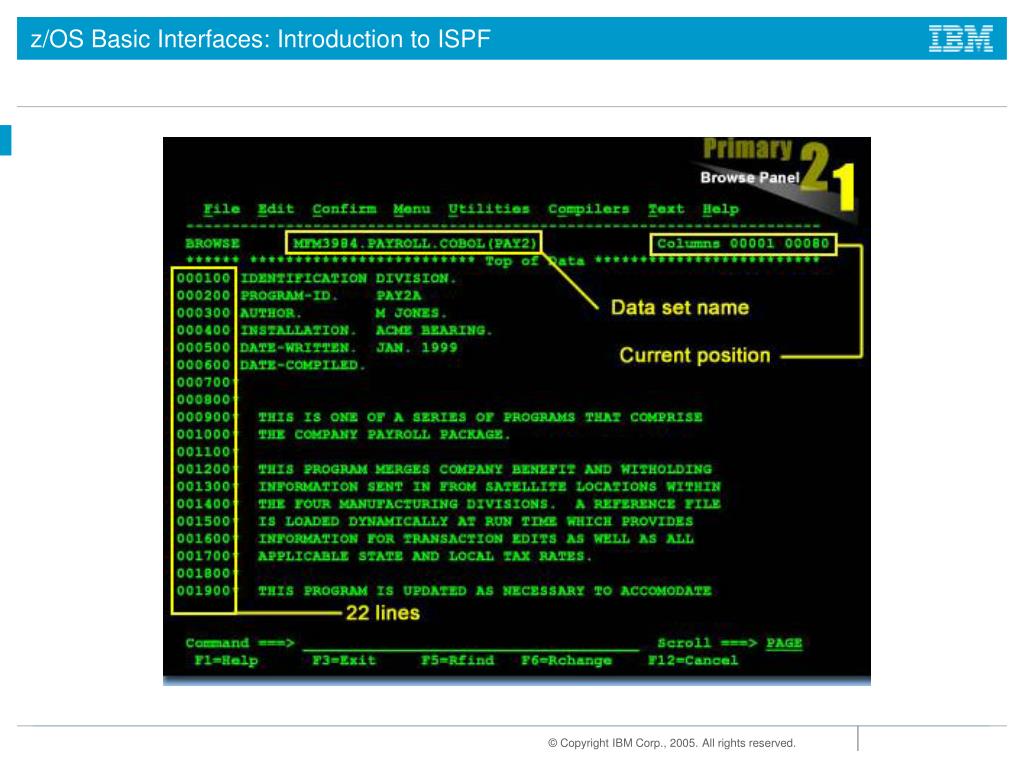Open the Confirm menu
The image size is (1024, 768).
click(344, 209)
